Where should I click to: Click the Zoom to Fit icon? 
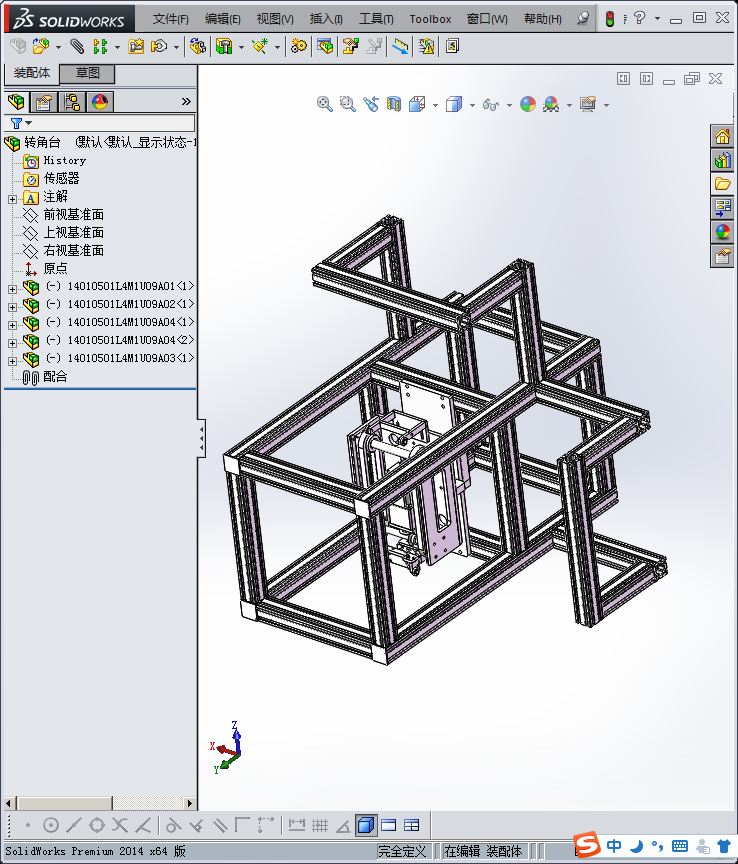click(325, 104)
